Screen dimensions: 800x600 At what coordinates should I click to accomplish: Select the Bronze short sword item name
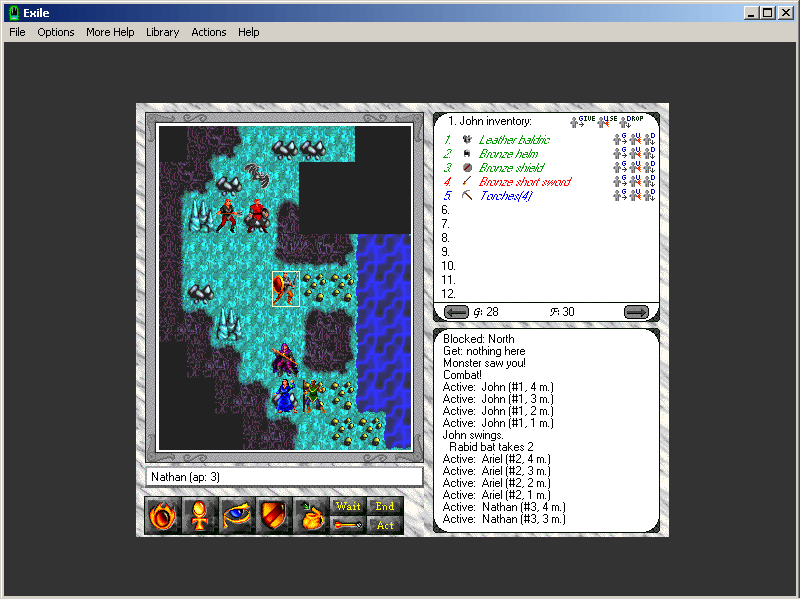pos(525,182)
